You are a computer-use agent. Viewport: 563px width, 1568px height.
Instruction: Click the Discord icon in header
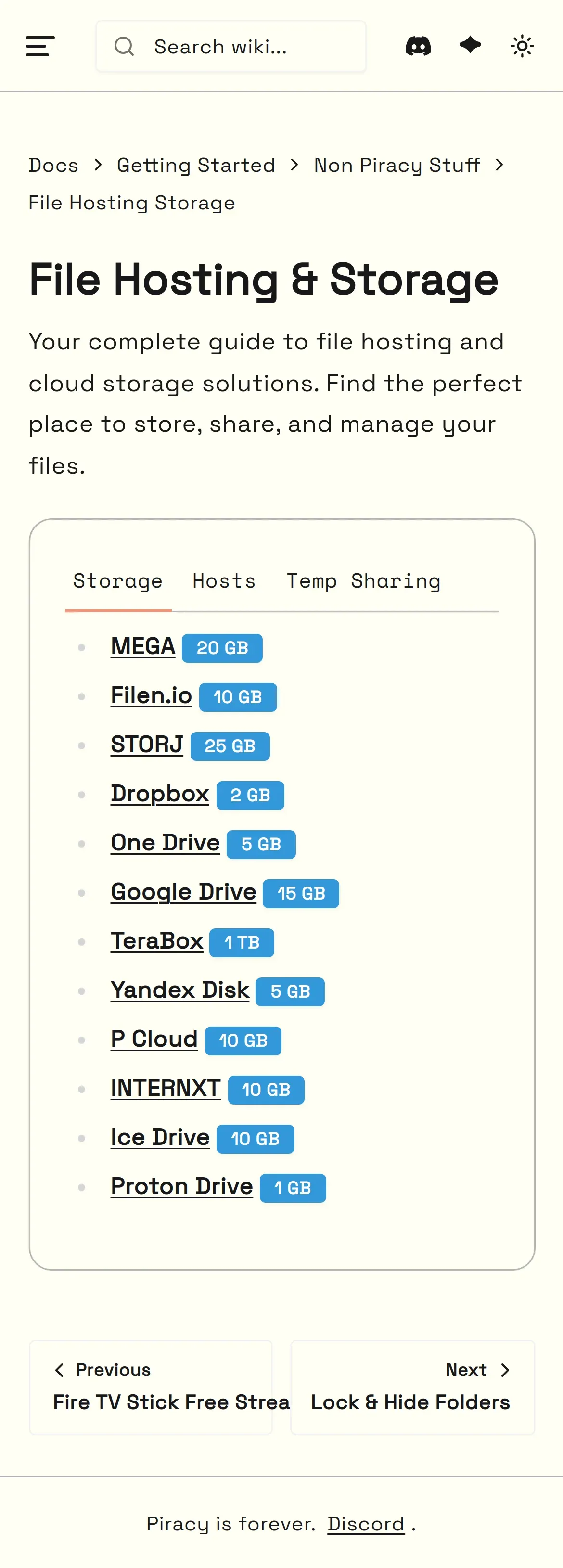[x=418, y=46]
